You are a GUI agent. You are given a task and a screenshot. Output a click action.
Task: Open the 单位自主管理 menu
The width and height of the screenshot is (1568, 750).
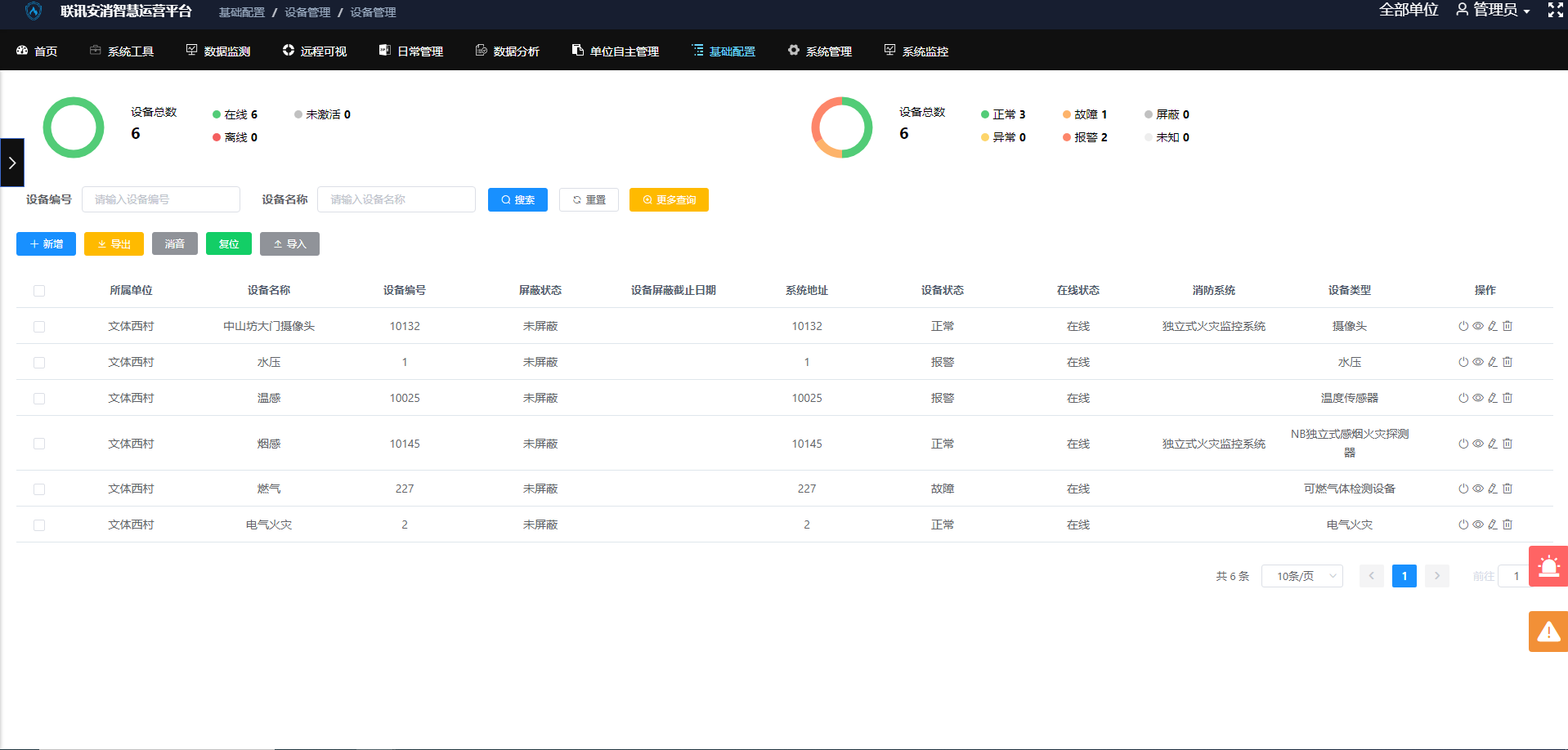point(616,51)
